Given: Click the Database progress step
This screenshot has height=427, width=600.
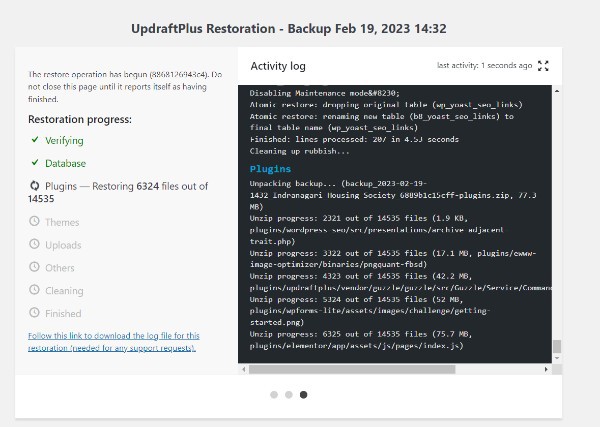Looking at the screenshot, I should point(65,163).
